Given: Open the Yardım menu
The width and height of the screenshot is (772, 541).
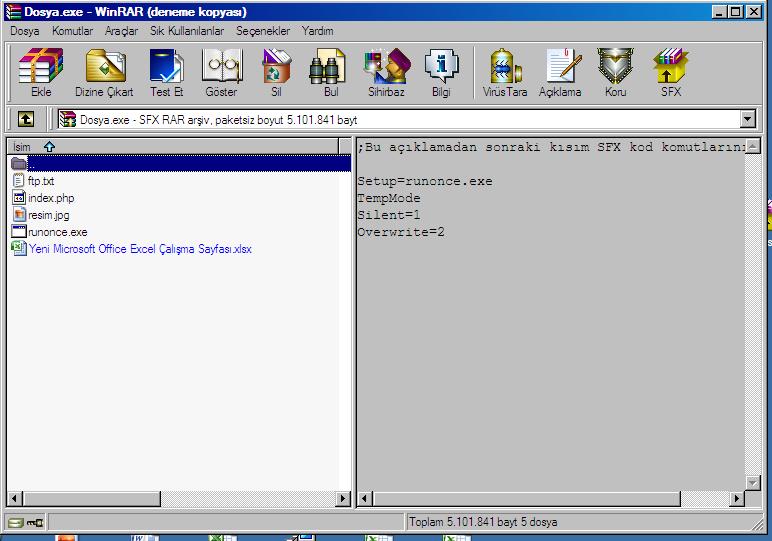Looking at the screenshot, I should 318,31.
